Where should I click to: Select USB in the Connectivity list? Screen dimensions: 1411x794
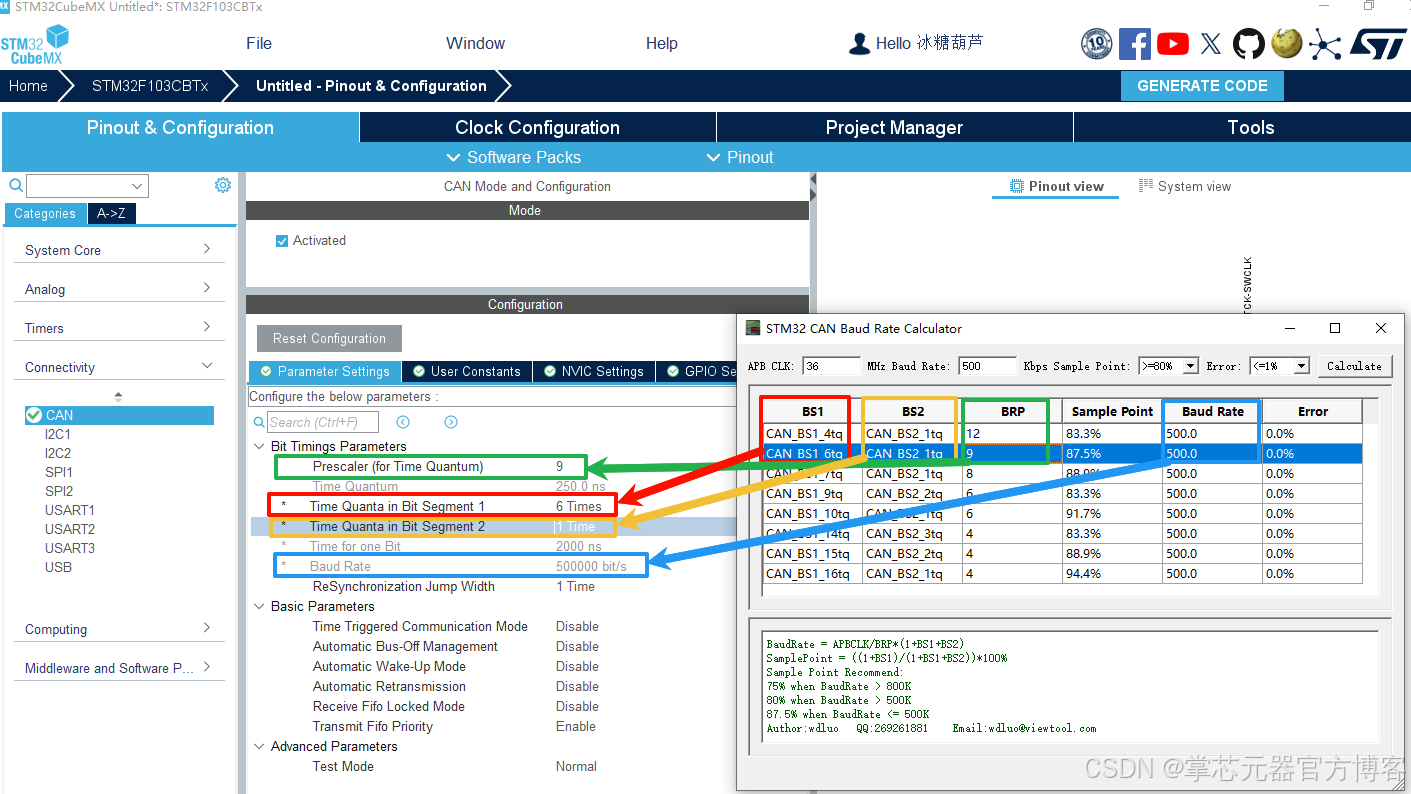click(58, 567)
